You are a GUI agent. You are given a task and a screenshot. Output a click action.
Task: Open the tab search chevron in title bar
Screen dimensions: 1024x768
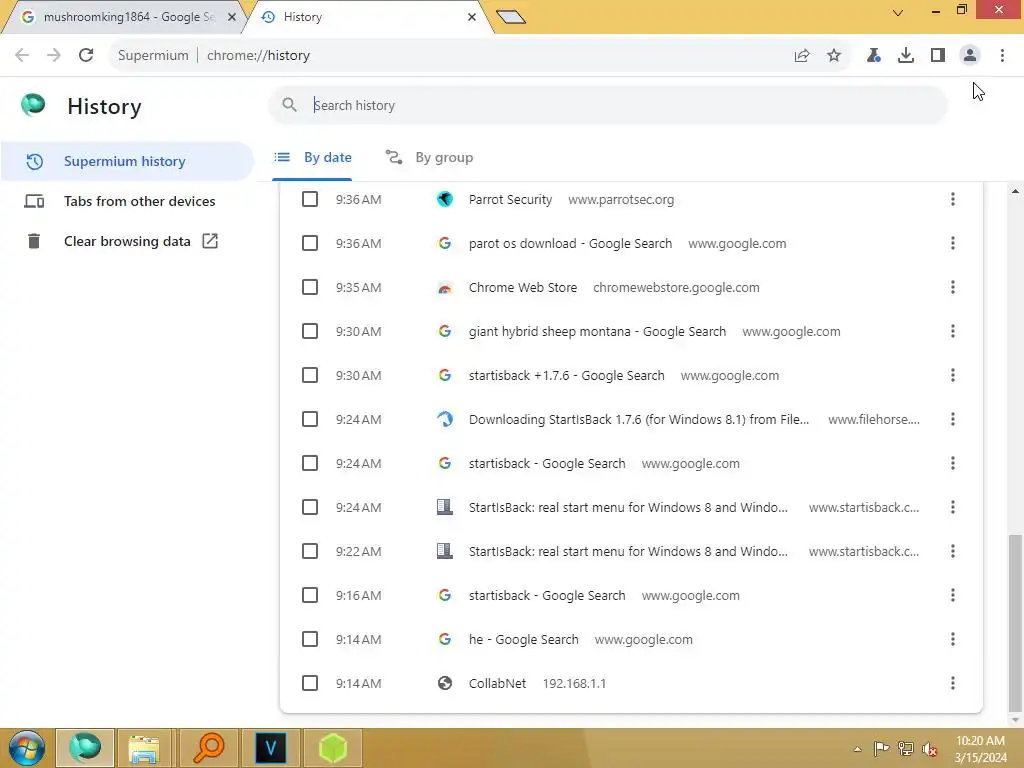click(898, 12)
